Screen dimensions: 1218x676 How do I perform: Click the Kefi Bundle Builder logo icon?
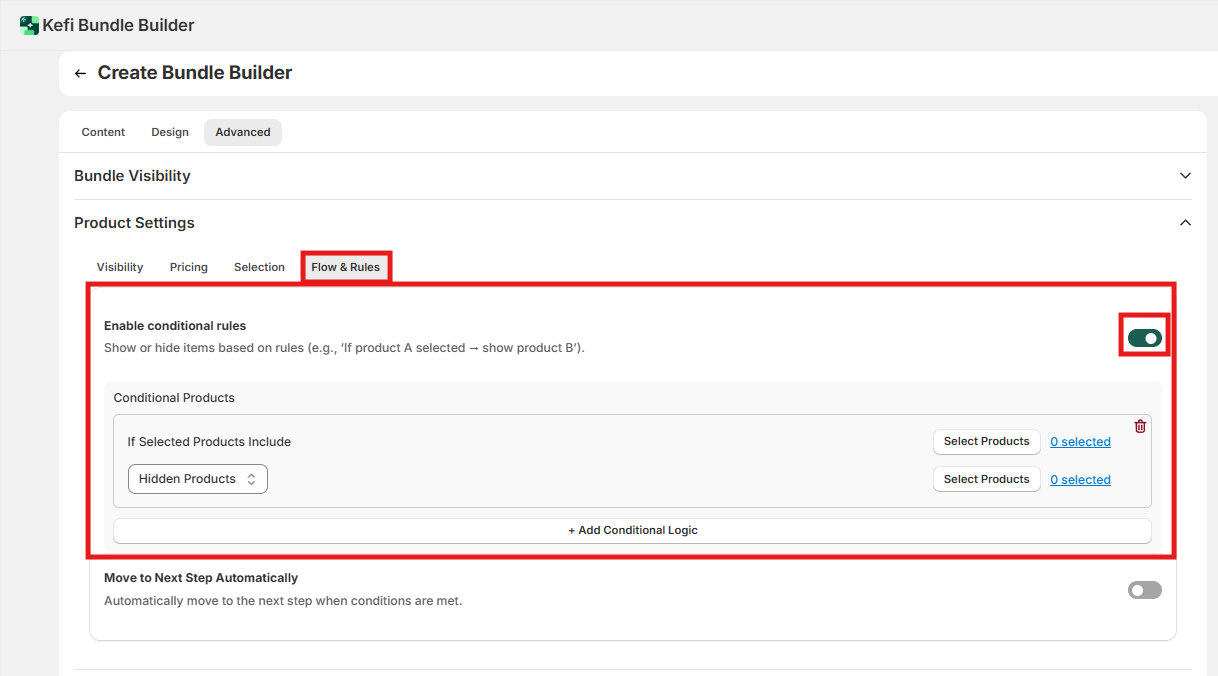click(29, 25)
